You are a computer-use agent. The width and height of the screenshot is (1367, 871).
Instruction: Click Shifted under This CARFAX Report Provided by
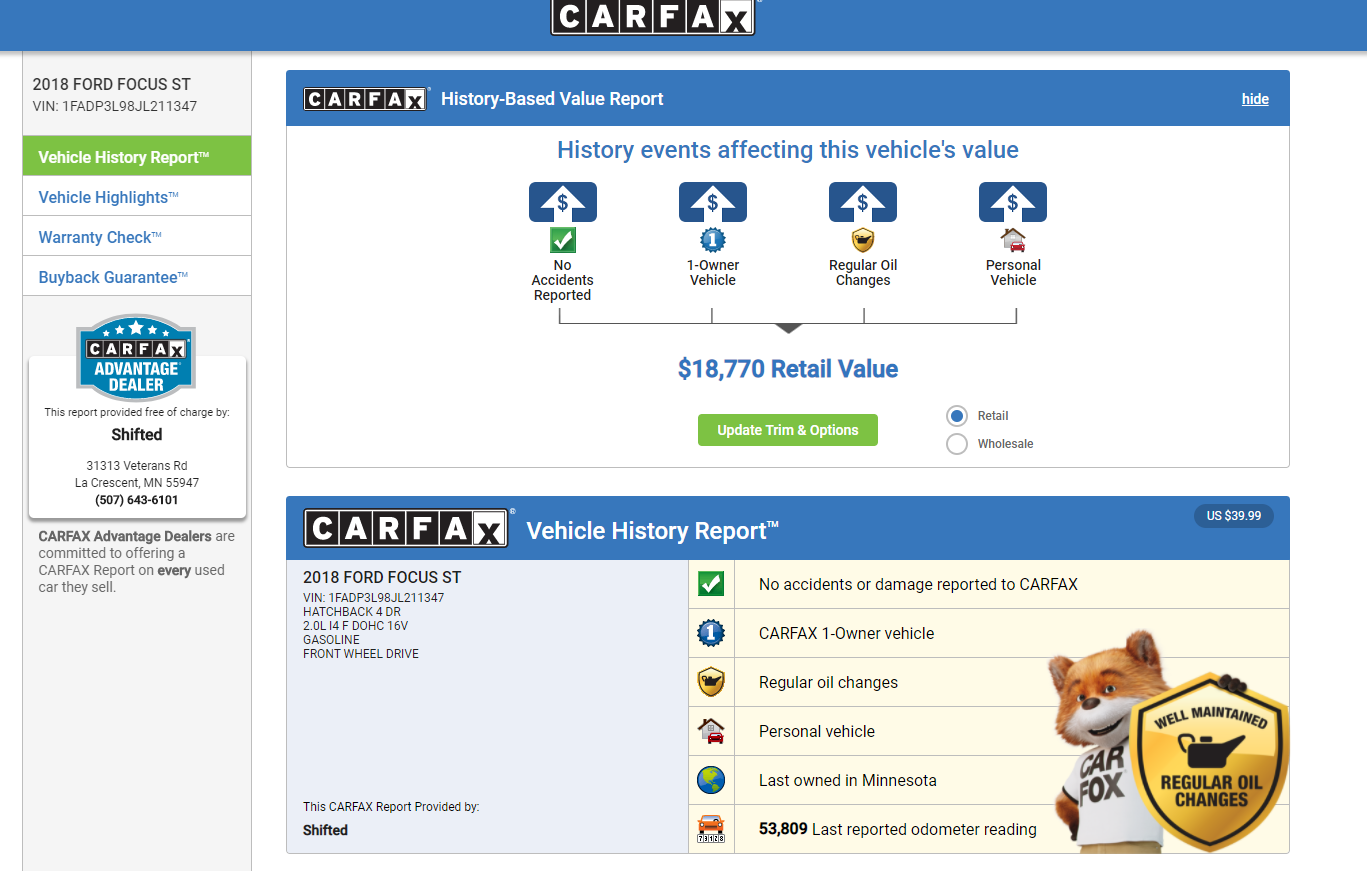326,830
